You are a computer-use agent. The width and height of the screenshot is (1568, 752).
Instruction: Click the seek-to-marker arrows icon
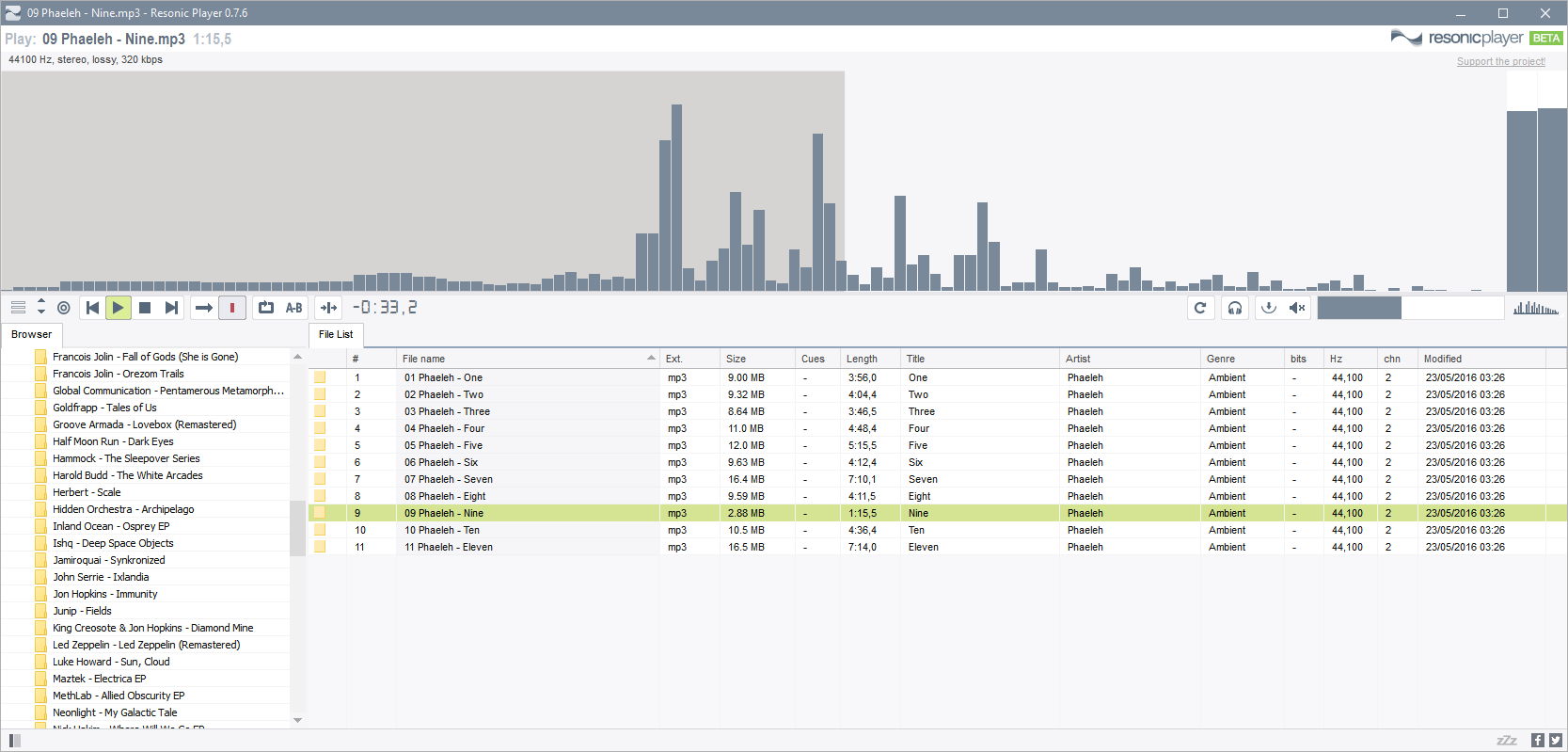pyautogui.click(x=328, y=308)
